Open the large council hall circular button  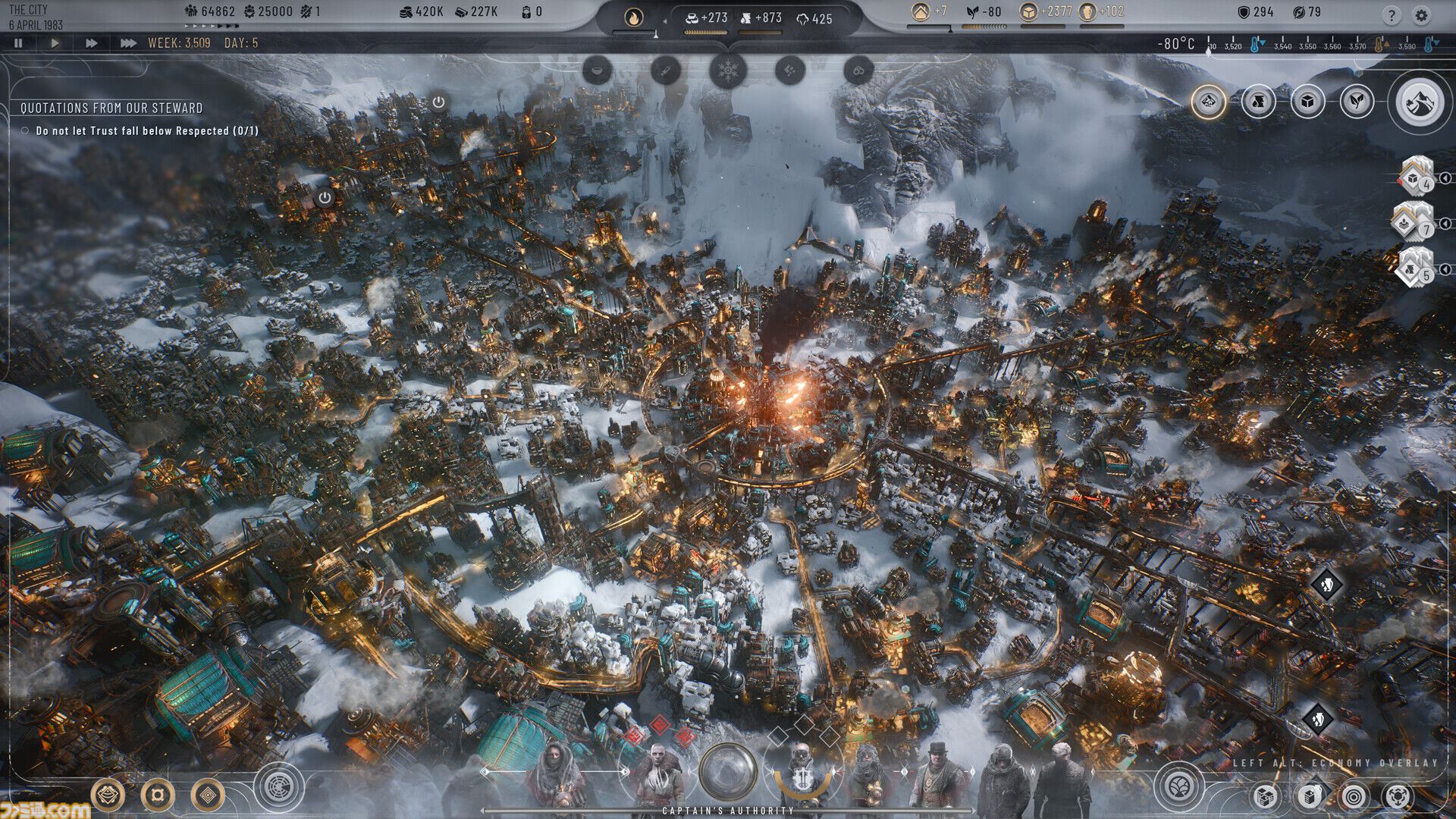tap(279, 788)
